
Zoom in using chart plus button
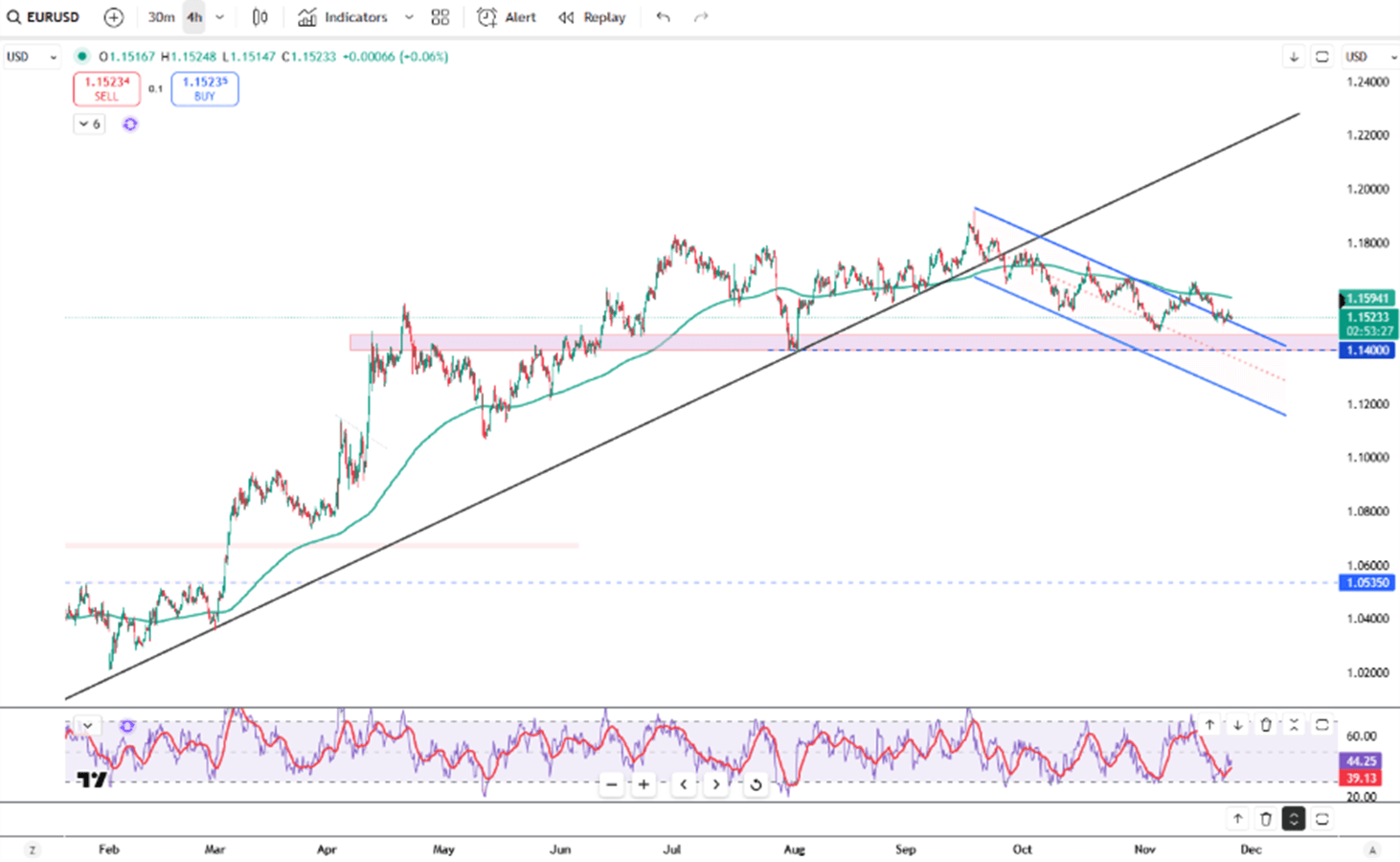click(x=644, y=784)
